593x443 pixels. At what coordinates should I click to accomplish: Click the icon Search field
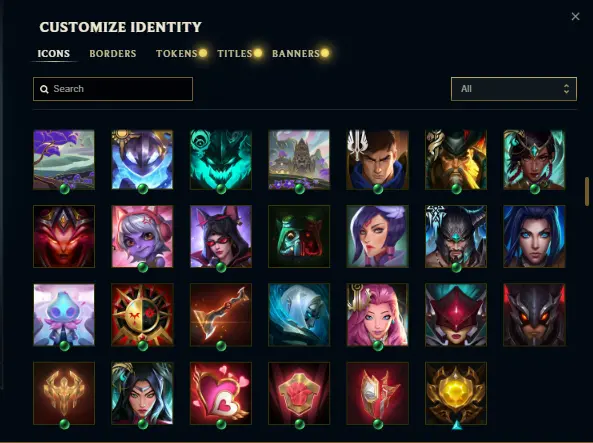click(113, 89)
